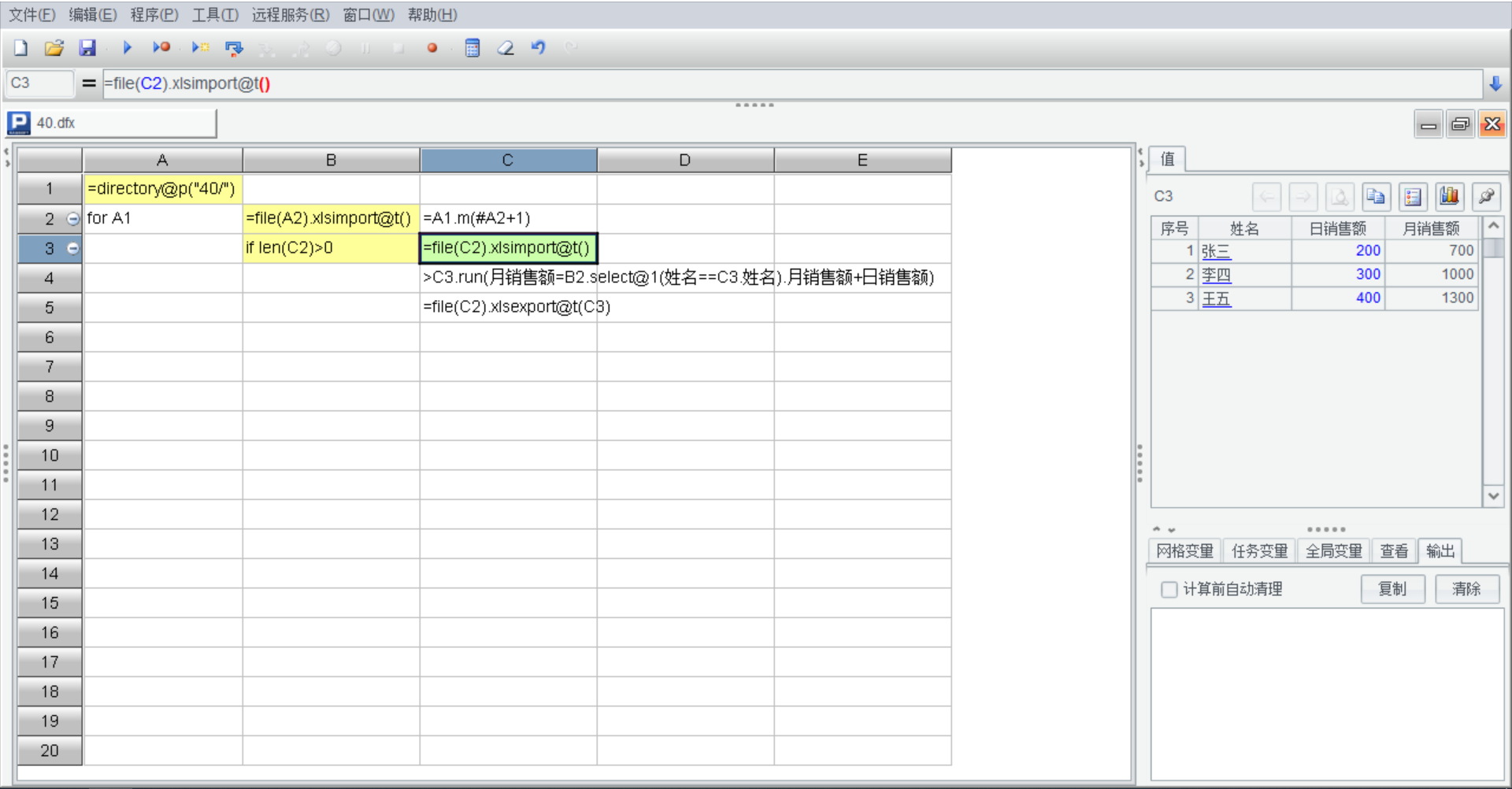Open the 李四 record link
The width and height of the screenshot is (1512, 789).
click(x=1216, y=275)
